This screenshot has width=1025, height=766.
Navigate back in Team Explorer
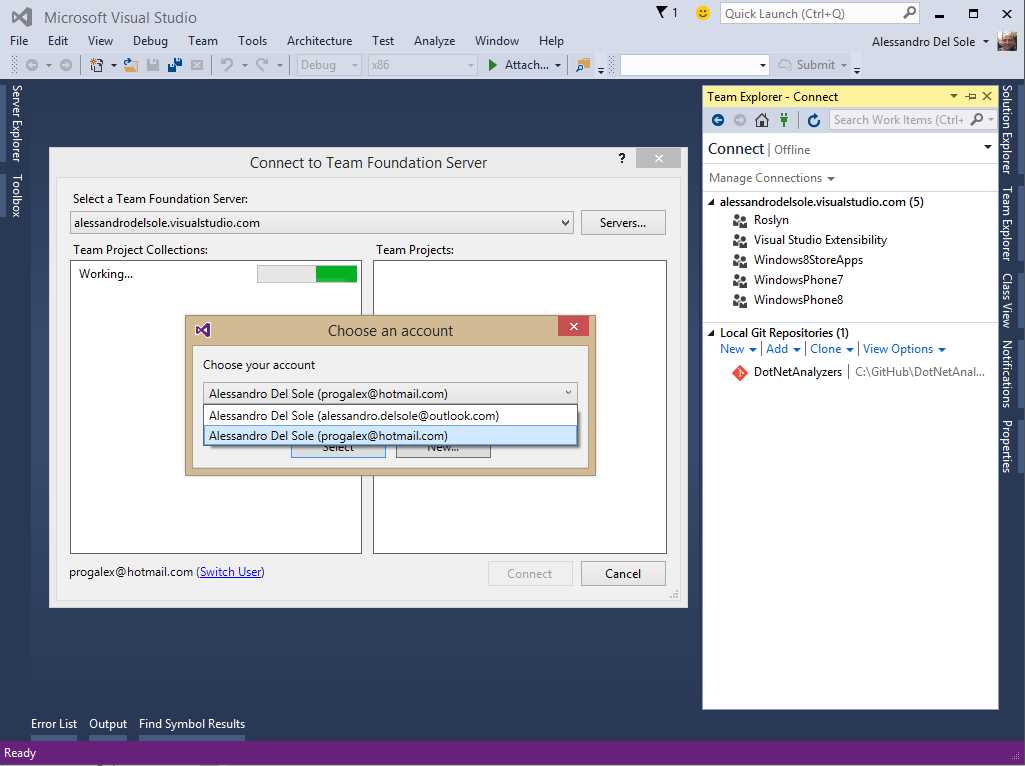point(717,119)
